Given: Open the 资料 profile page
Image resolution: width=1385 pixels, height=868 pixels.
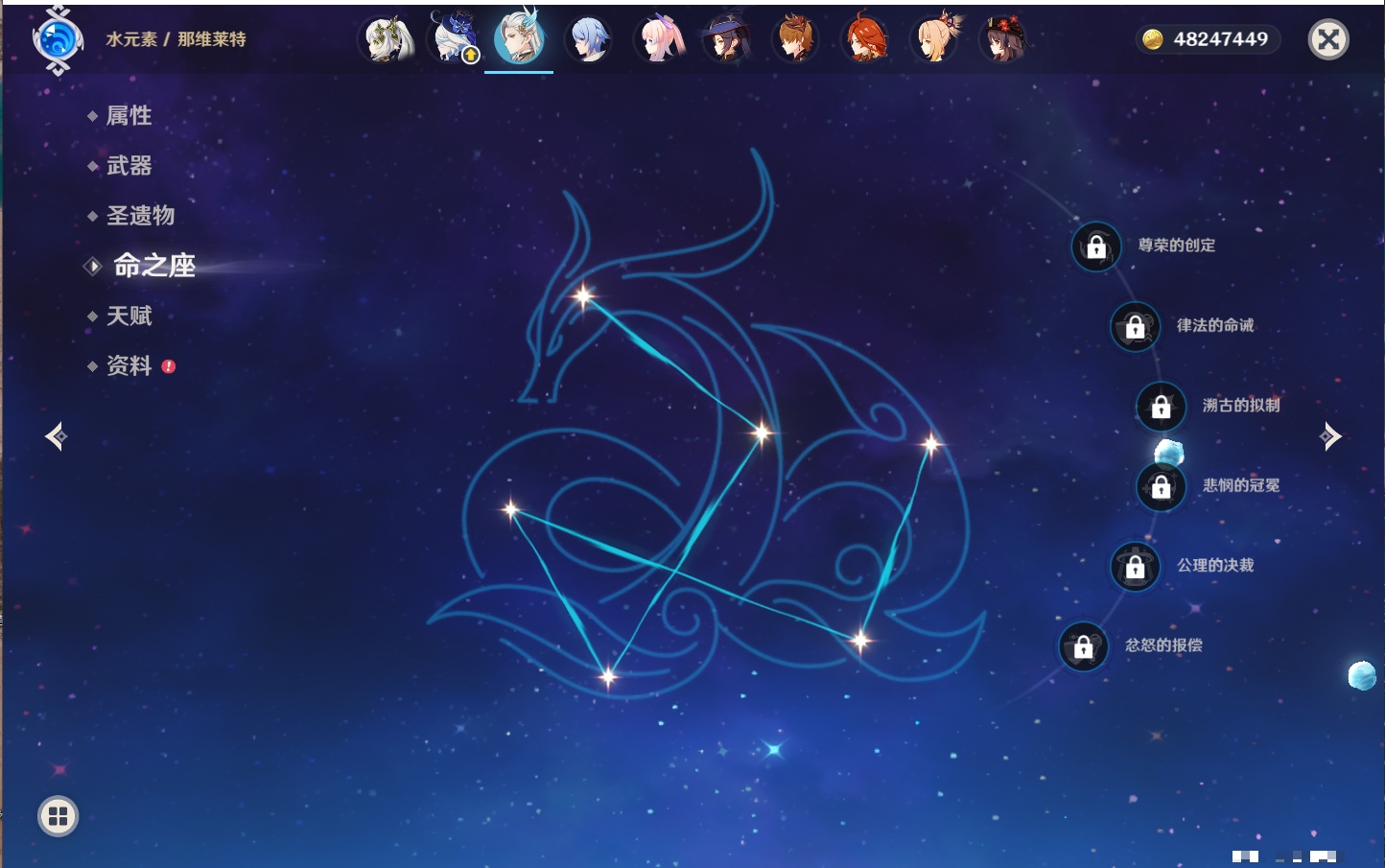Looking at the screenshot, I should (129, 365).
